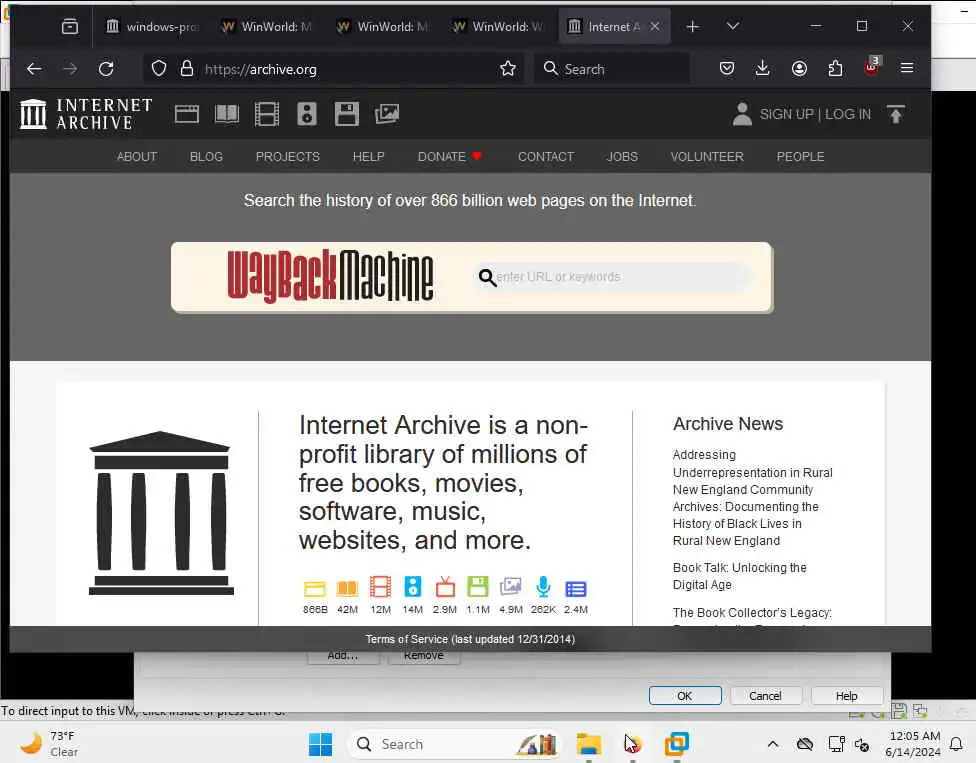Open File Explorer from the taskbar
The height and width of the screenshot is (763, 976).
click(x=588, y=744)
